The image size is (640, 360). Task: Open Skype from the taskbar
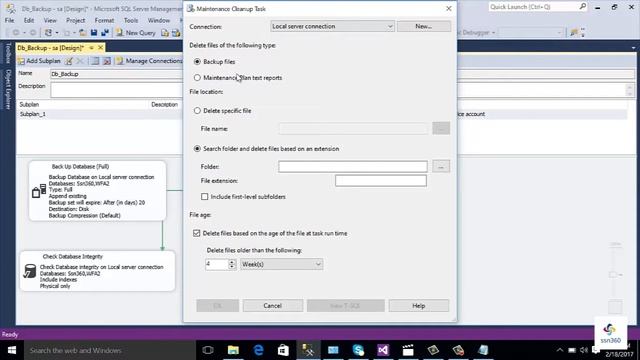point(358,350)
